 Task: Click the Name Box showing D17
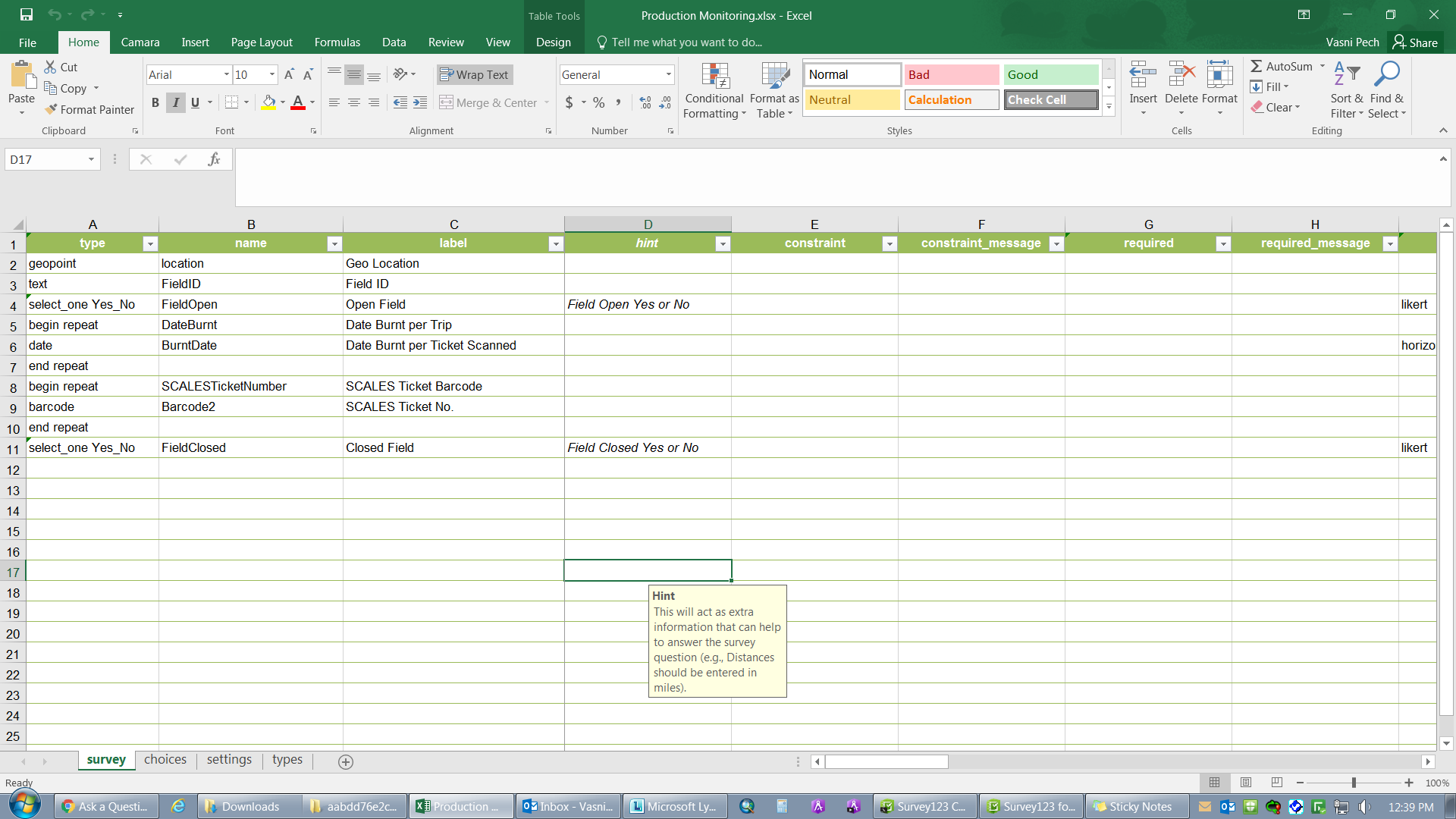coord(45,159)
